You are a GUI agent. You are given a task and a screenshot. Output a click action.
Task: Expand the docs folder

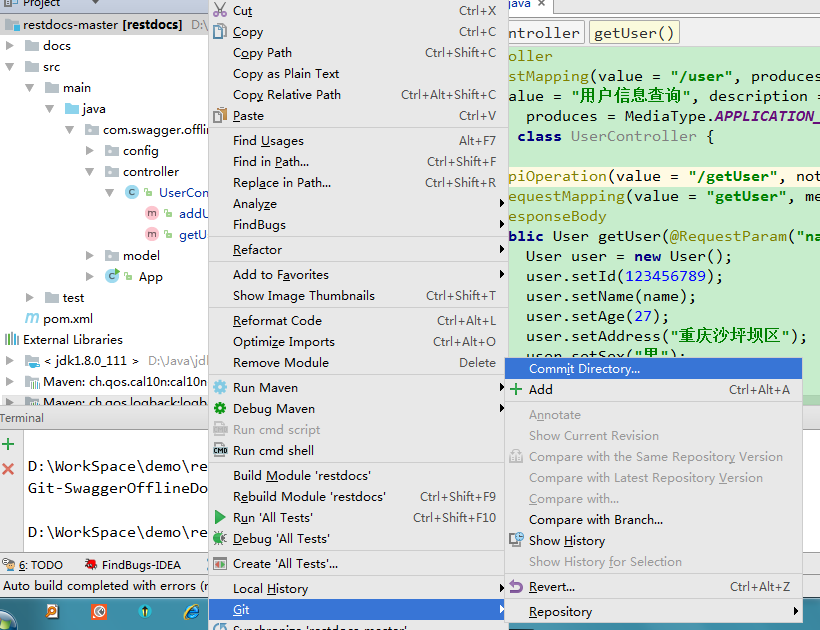point(9,45)
